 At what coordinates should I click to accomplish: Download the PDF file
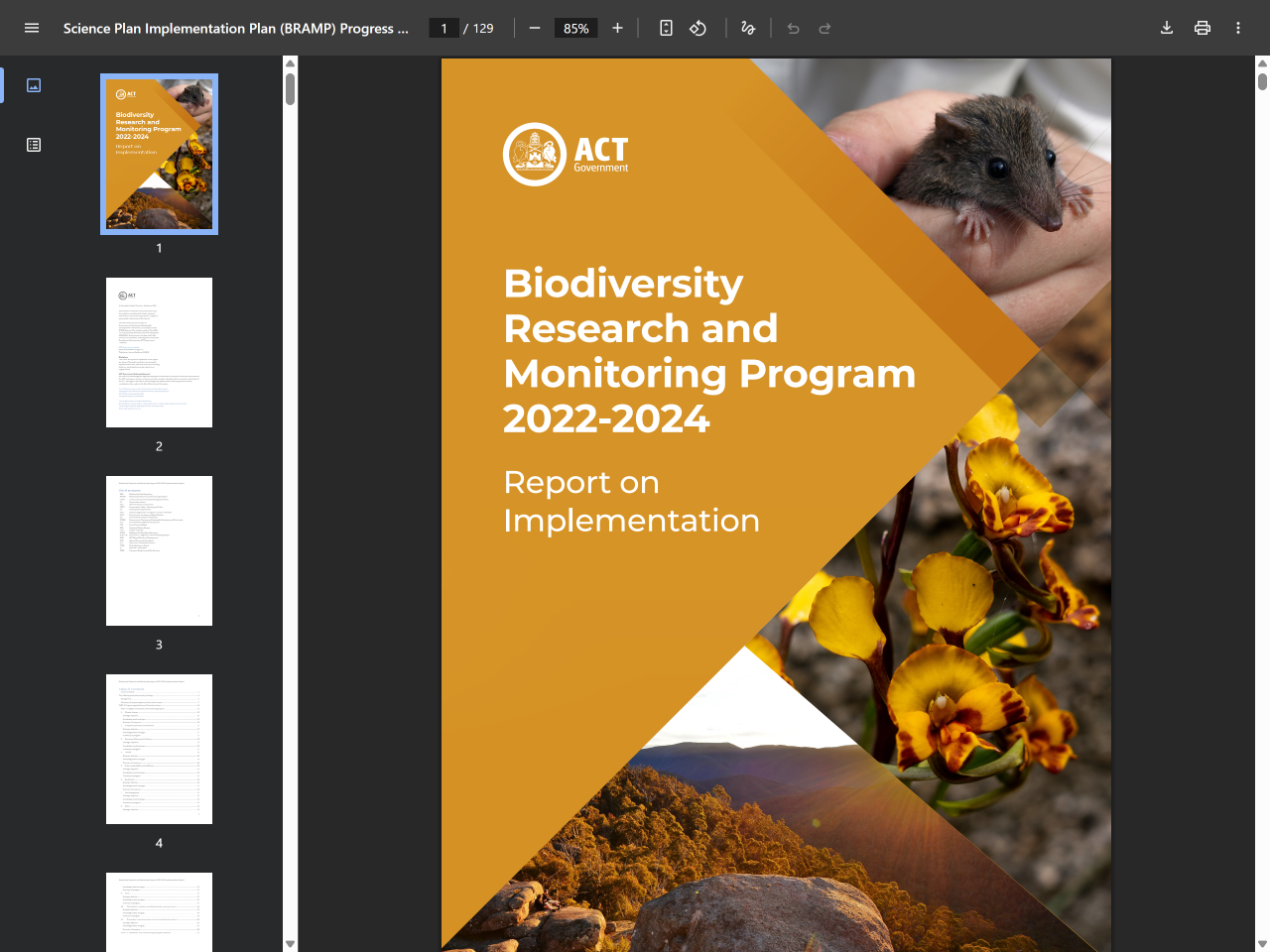tap(1167, 28)
